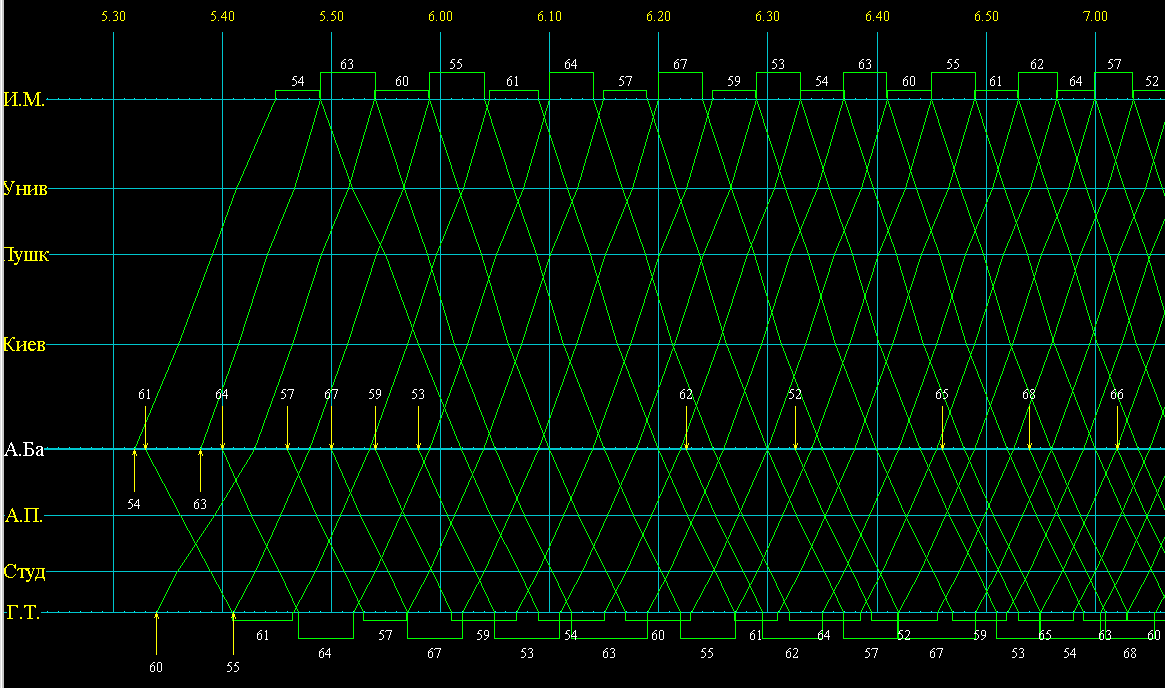Select the 6.00 time label at top
Image resolution: width=1165 pixels, height=688 pixels.
(x=440, y=16)
